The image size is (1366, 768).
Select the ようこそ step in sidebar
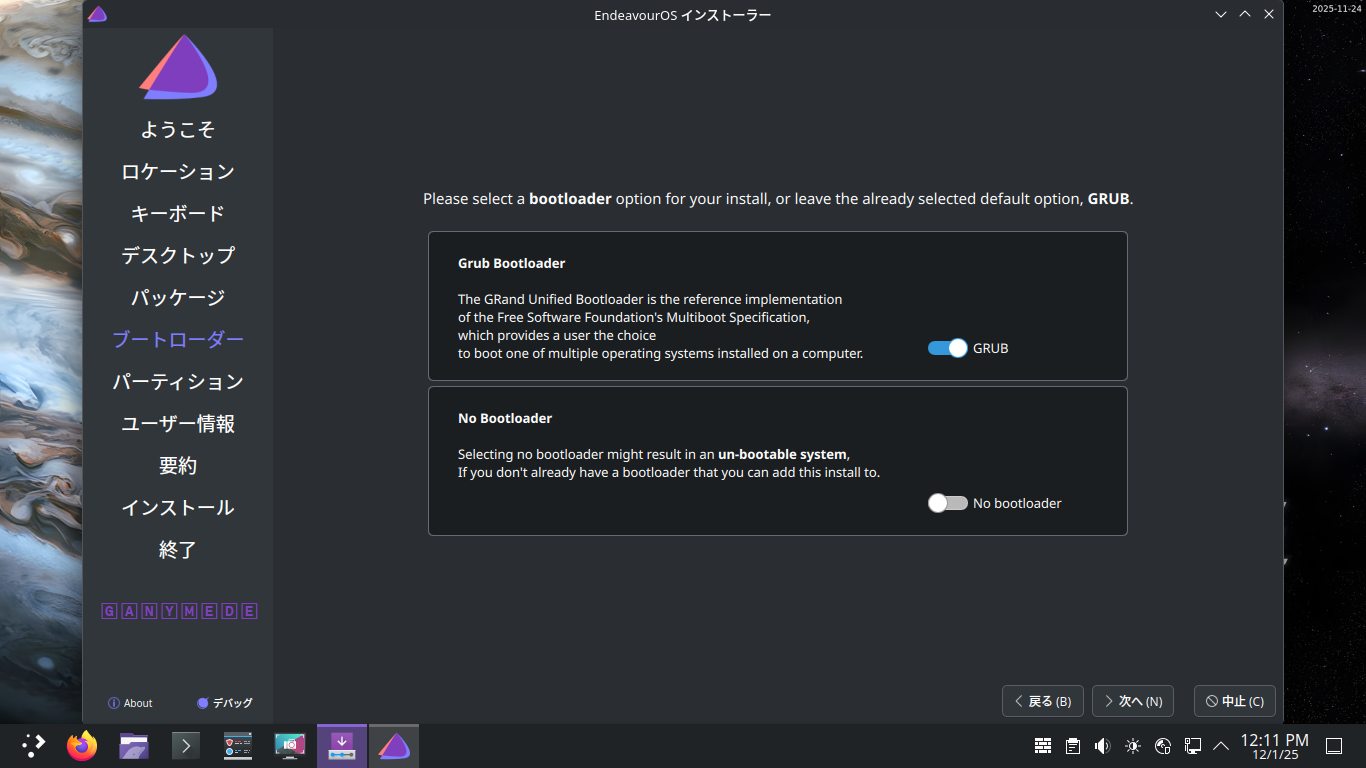point(178,130)
